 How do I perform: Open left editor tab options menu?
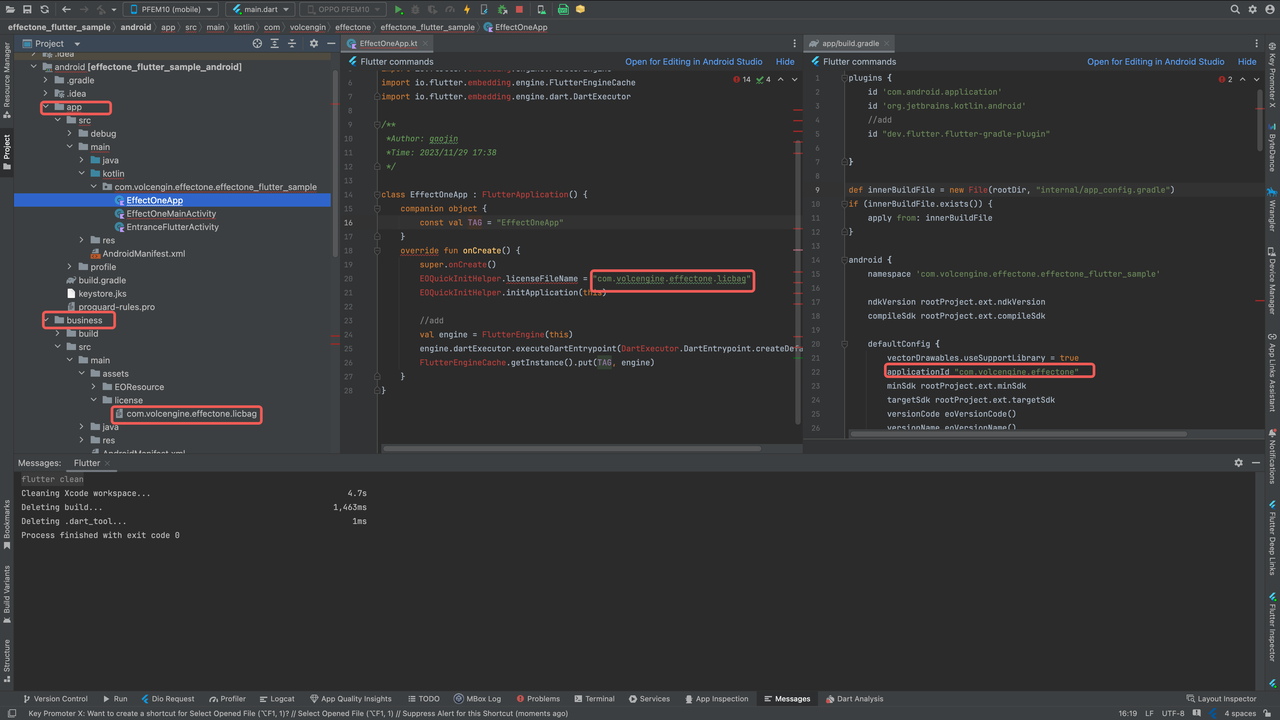pyautogui.click(x=795, y=43)
